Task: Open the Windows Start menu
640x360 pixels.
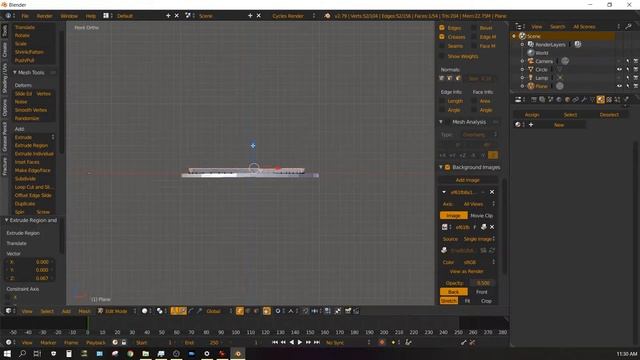Action: click(7, 353)
